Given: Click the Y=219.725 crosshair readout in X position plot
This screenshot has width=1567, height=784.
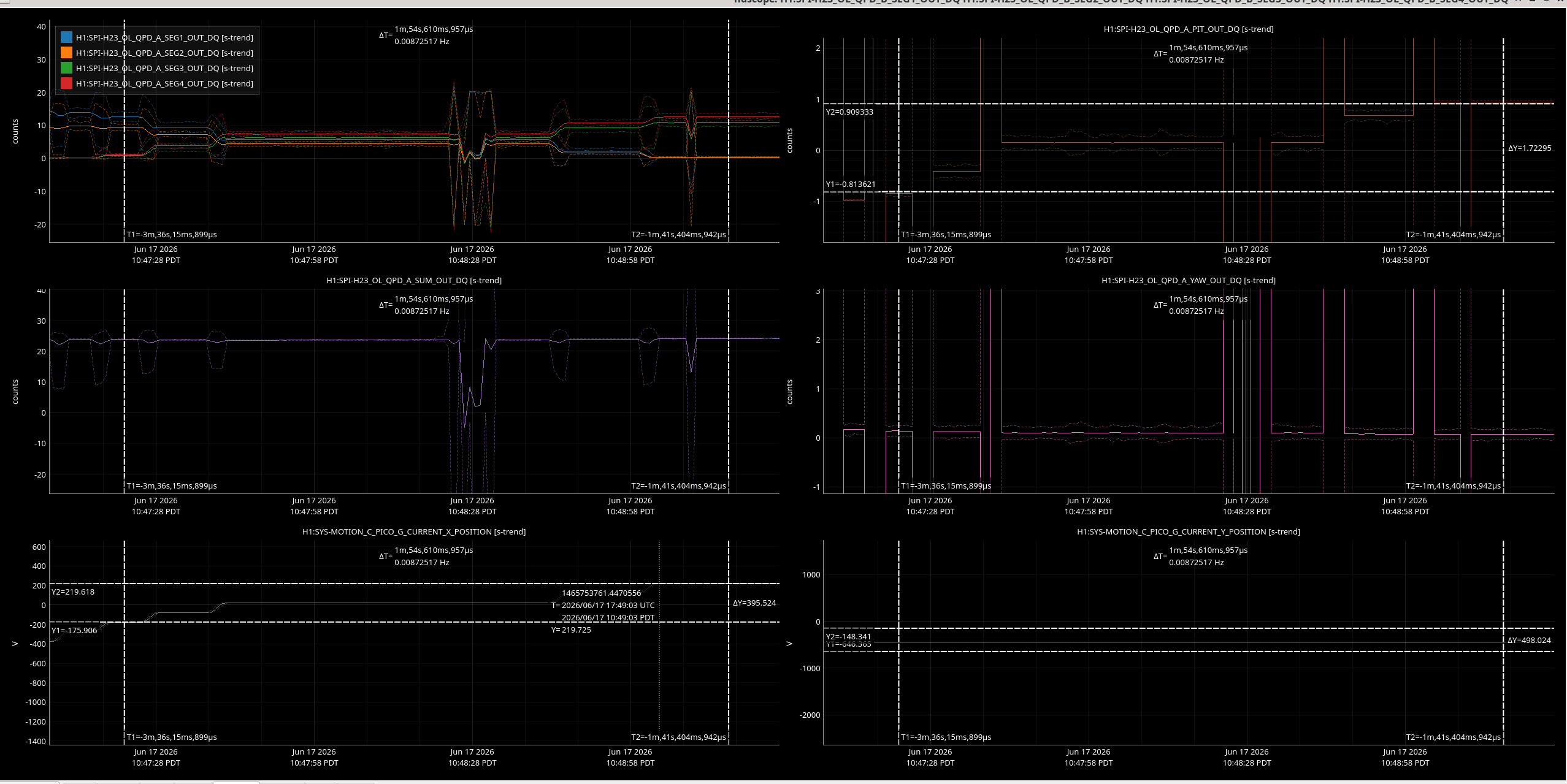Looking at the screenshot, I should point(571,630).
